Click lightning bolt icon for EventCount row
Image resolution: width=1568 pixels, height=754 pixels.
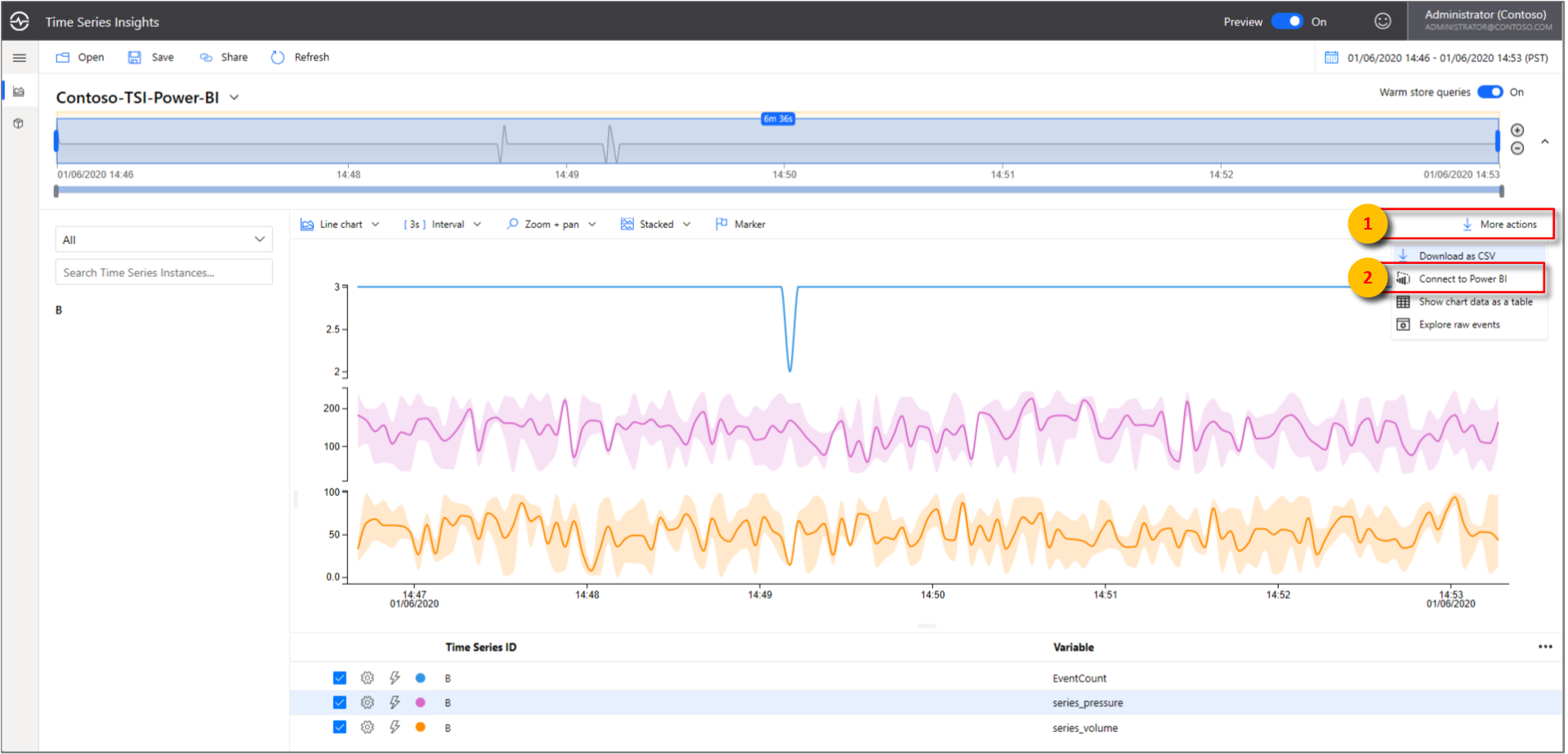(395, 678)
